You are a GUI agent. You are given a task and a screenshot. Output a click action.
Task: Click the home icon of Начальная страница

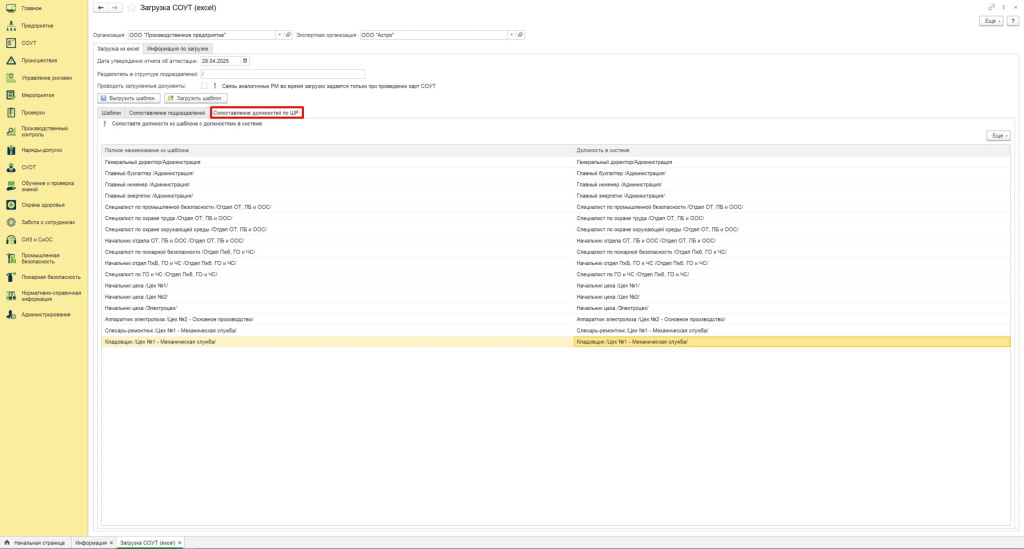(x=7, y=542)
